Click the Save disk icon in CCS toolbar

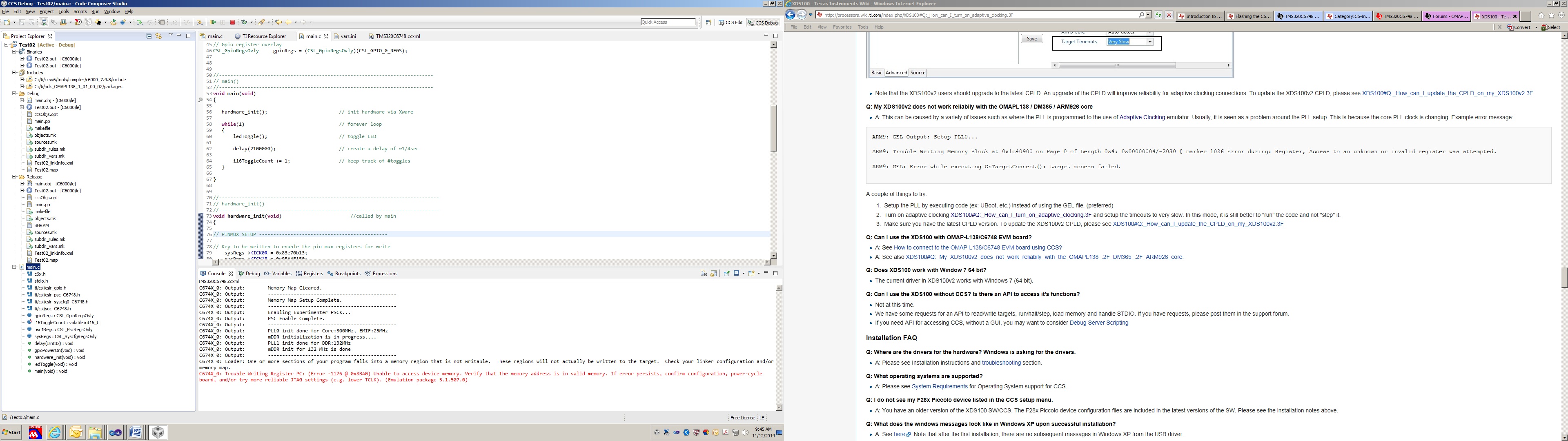(22, 22)
